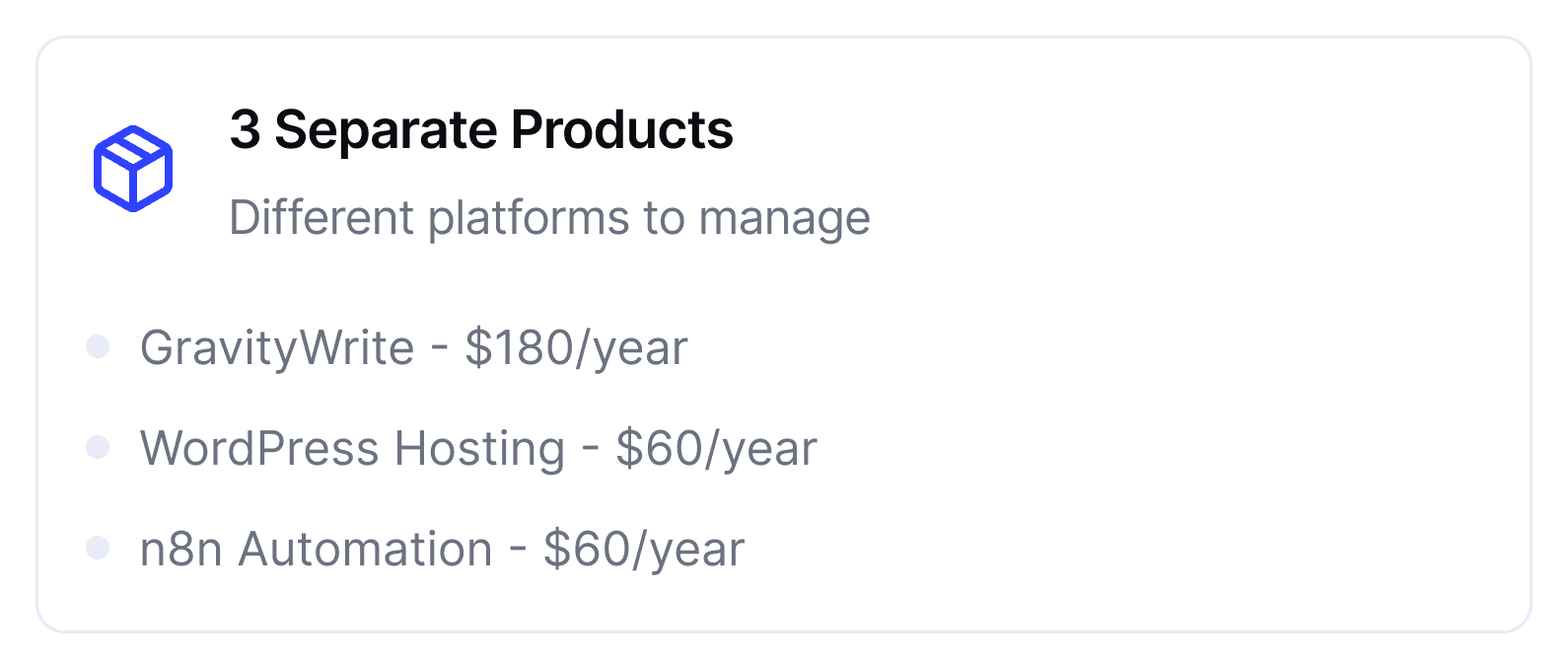
Task: Click the GravityWrite product name
Action: click(x=277, y=348)
